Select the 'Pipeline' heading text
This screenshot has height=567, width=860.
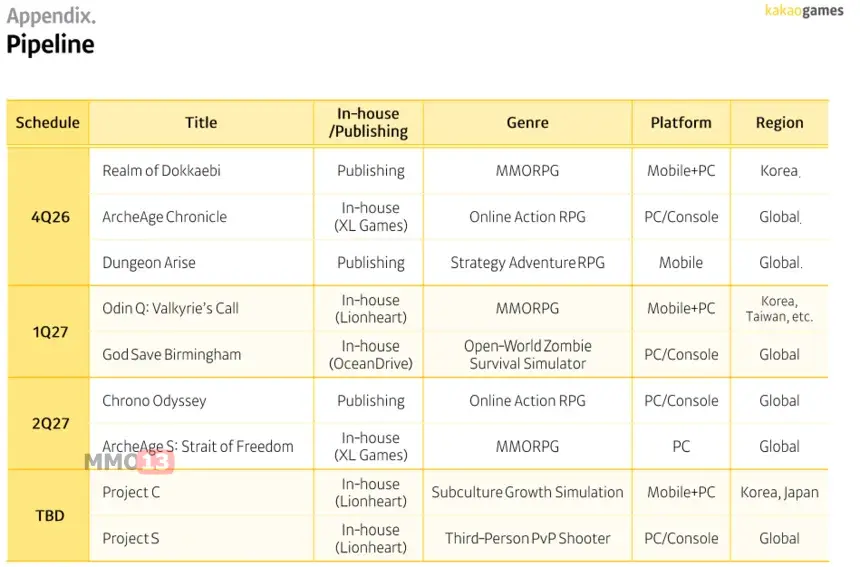pyautogui.click(x=50, y=44)
